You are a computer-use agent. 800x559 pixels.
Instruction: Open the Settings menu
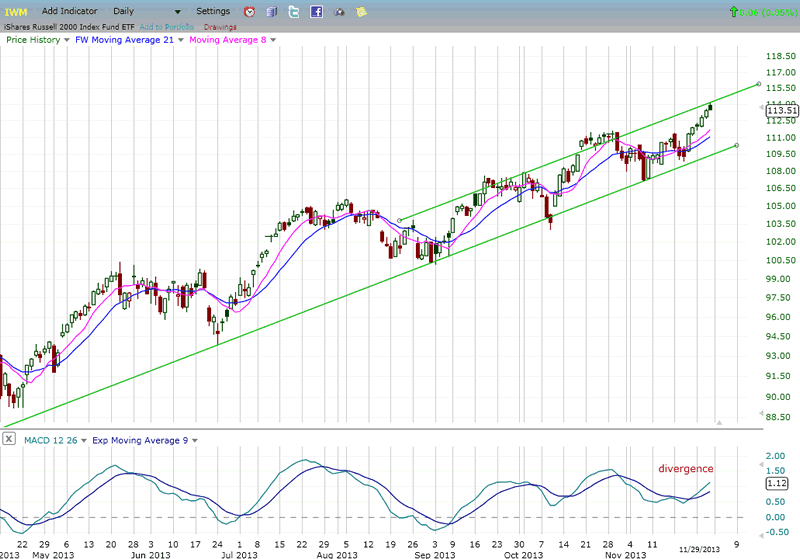212,11
